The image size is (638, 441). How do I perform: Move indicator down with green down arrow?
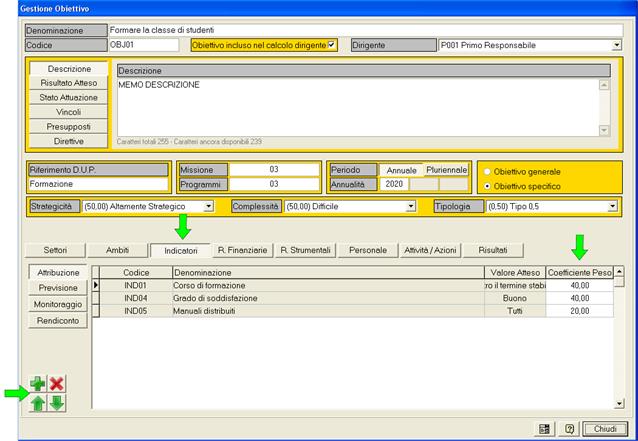[x=57, y=402]
